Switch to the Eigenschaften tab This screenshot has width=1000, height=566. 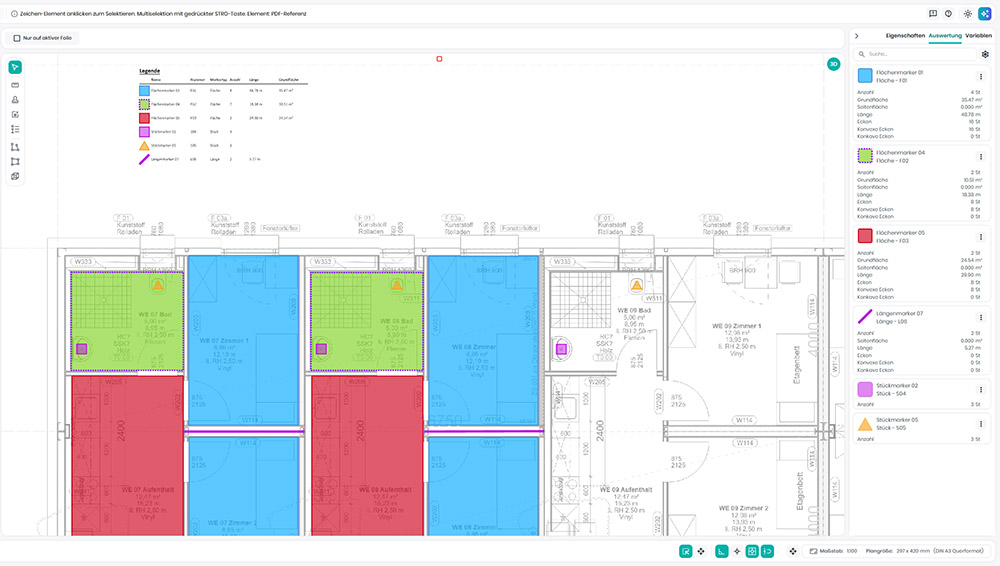click(x=905, y=36)
